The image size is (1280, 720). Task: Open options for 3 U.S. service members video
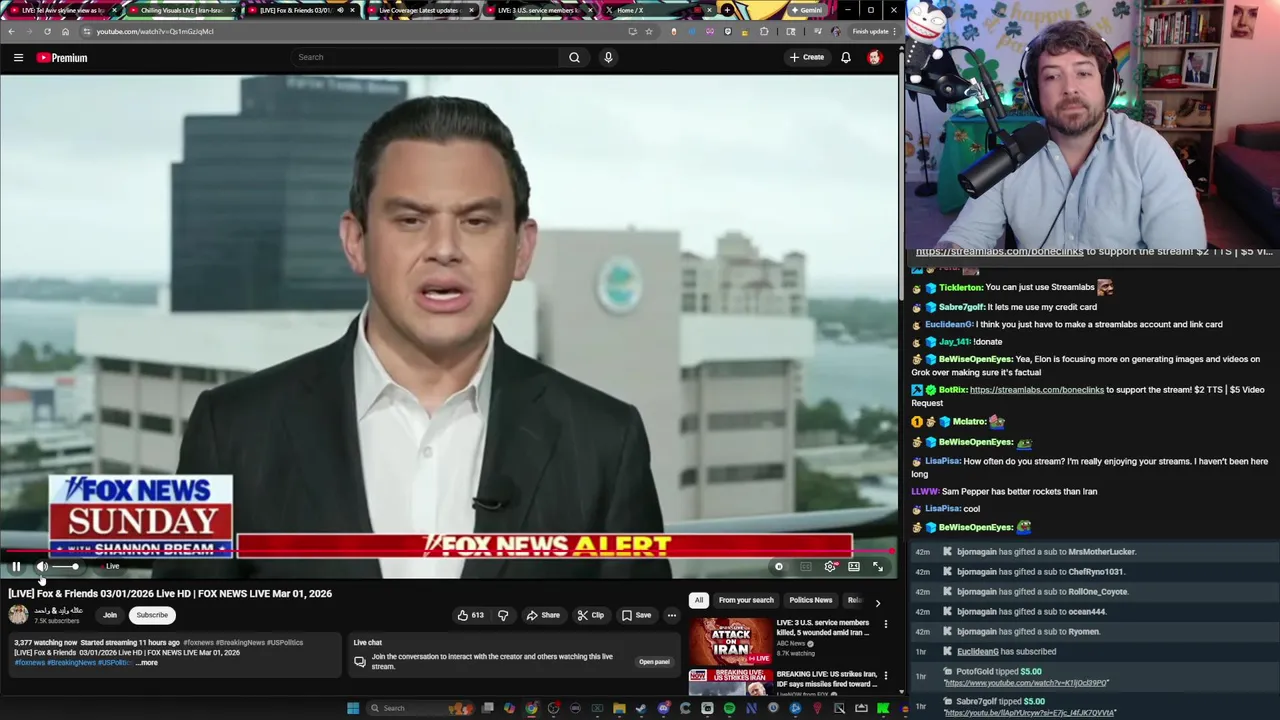tap(885, 624)
